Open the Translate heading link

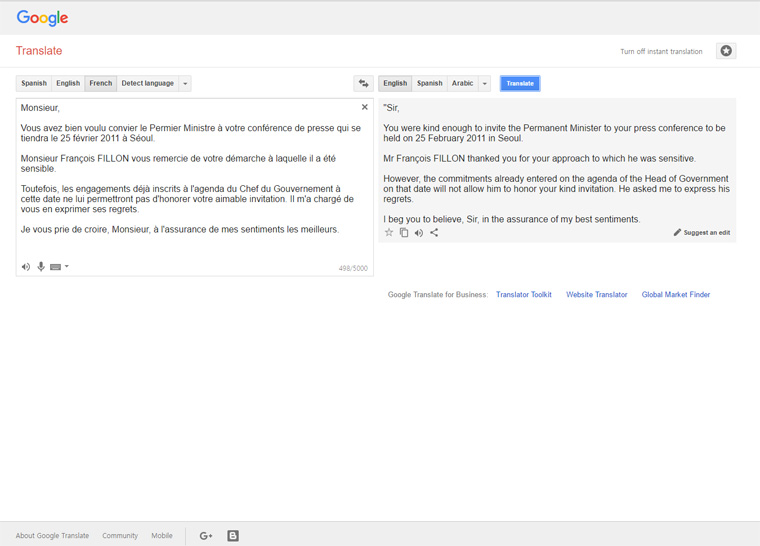39,51
